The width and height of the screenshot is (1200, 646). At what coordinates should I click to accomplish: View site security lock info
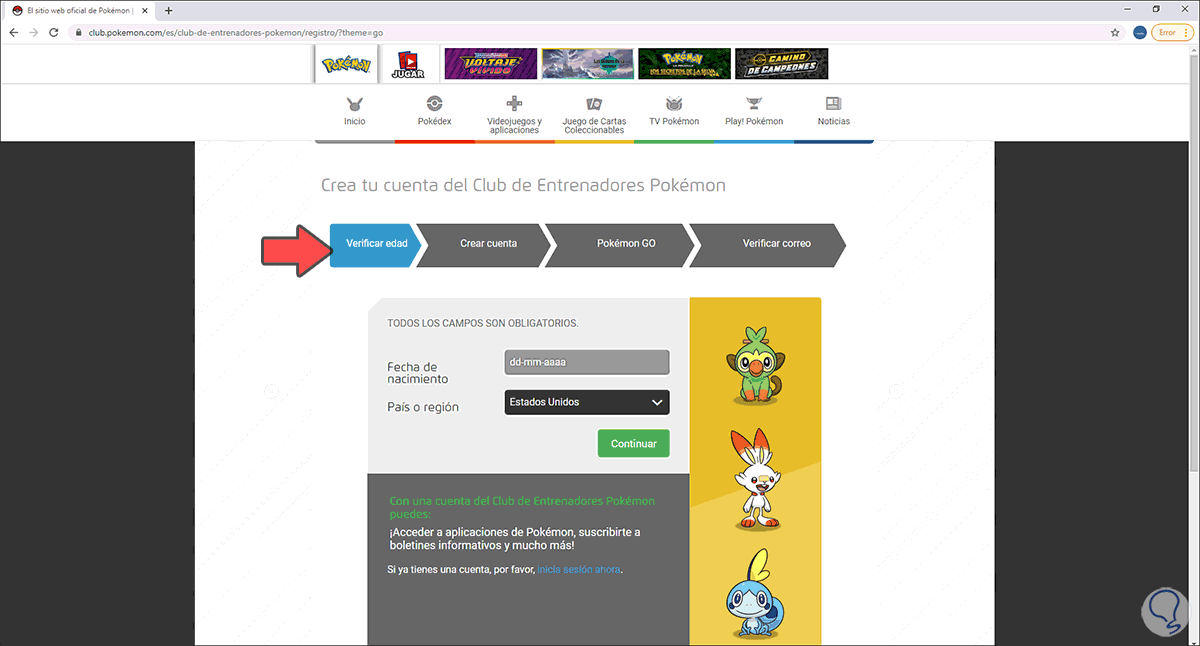[79, 32]
